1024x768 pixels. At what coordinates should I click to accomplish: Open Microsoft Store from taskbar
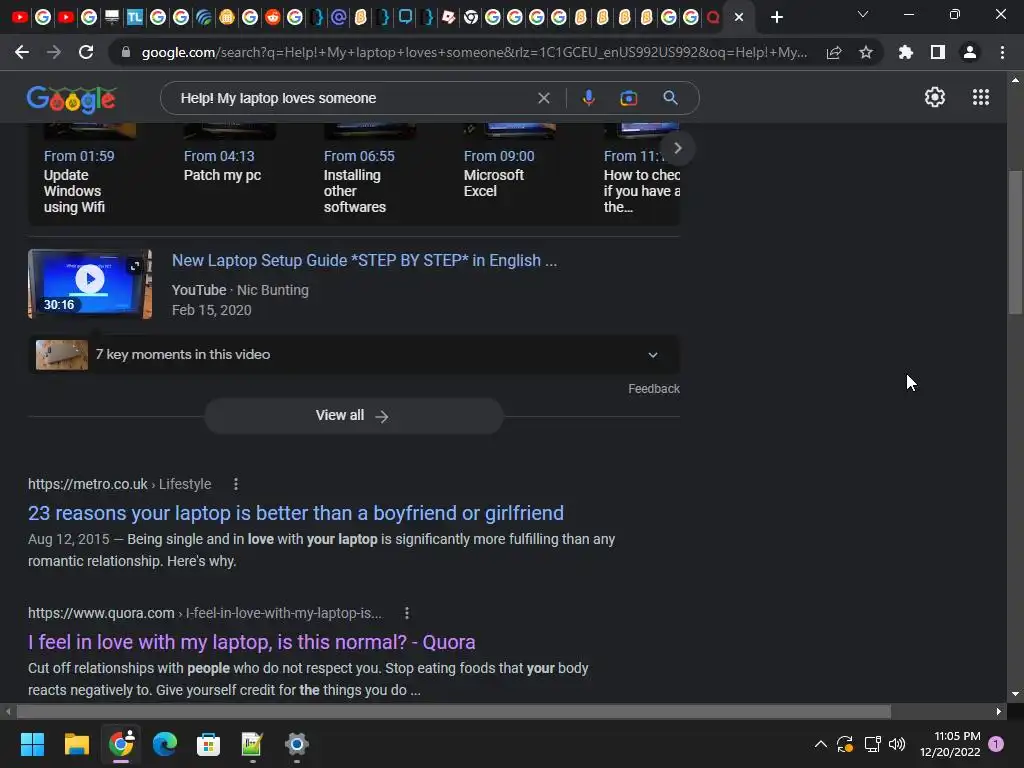click(208, 744)
